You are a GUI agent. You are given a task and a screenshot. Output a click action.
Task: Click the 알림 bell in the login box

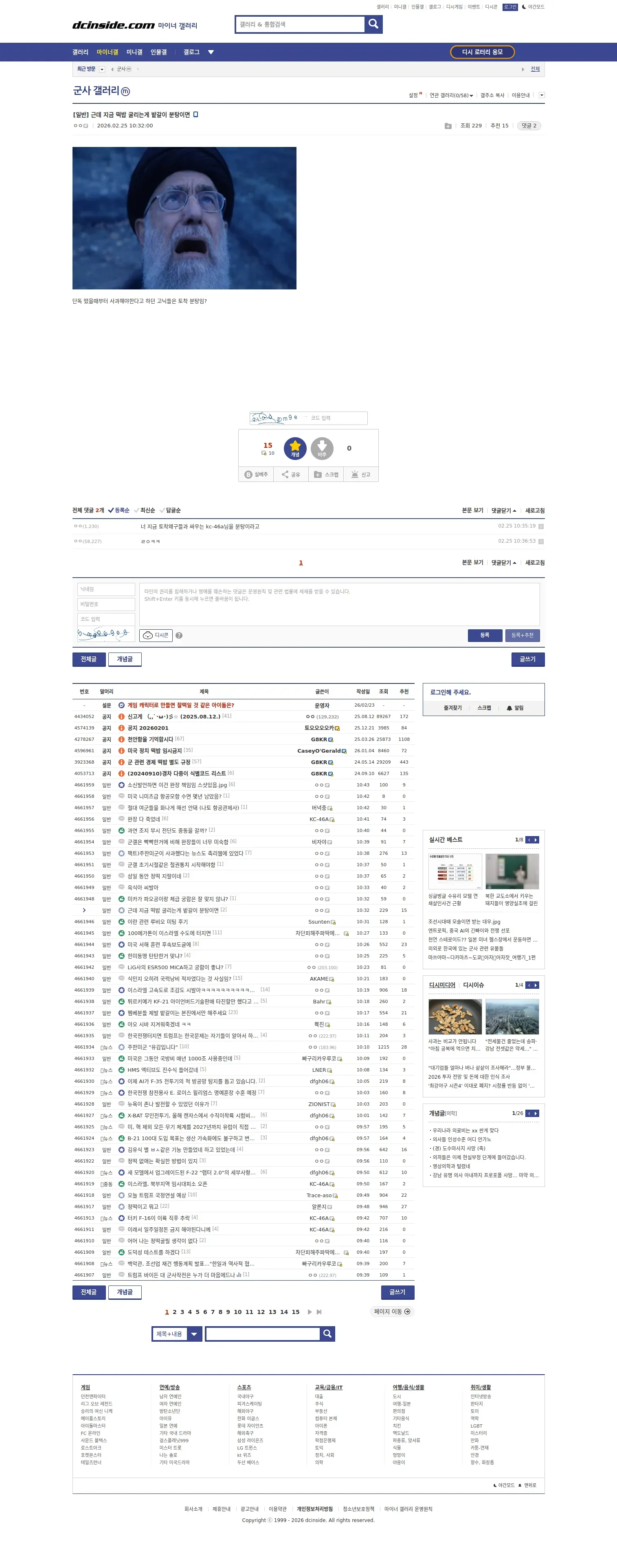(x=515, y=708)
